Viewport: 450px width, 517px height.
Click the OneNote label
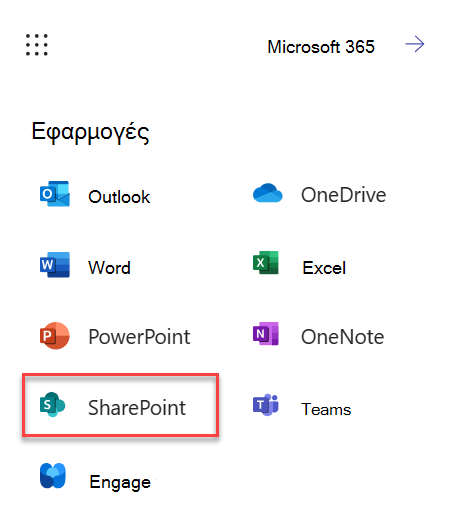tap(343, 337)
